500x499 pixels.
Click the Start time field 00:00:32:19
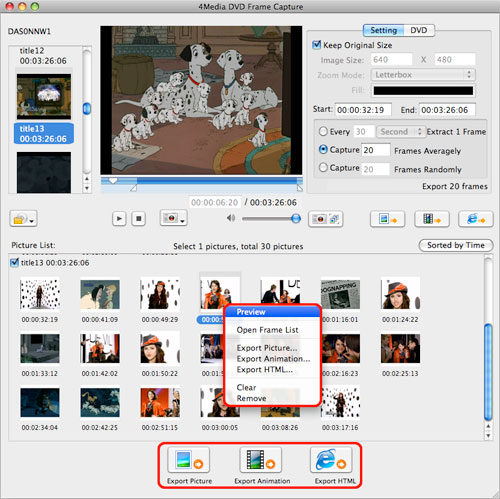coord(363,110)
